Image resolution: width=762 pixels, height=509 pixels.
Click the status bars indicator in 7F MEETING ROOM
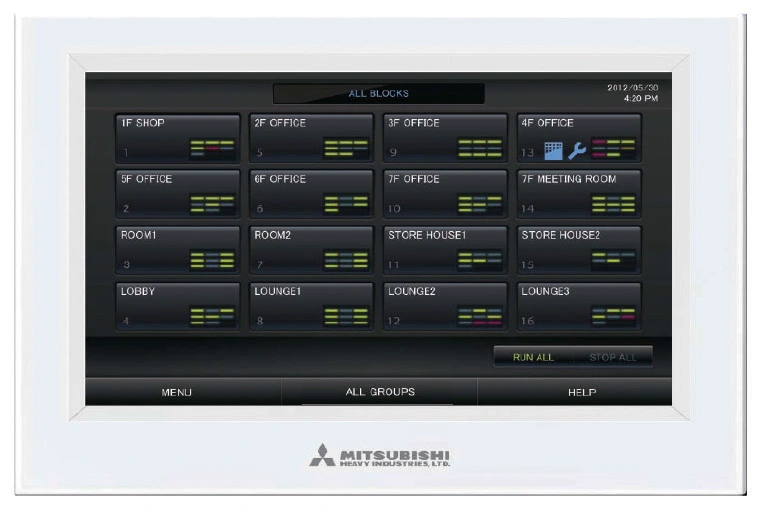point(613,204)
